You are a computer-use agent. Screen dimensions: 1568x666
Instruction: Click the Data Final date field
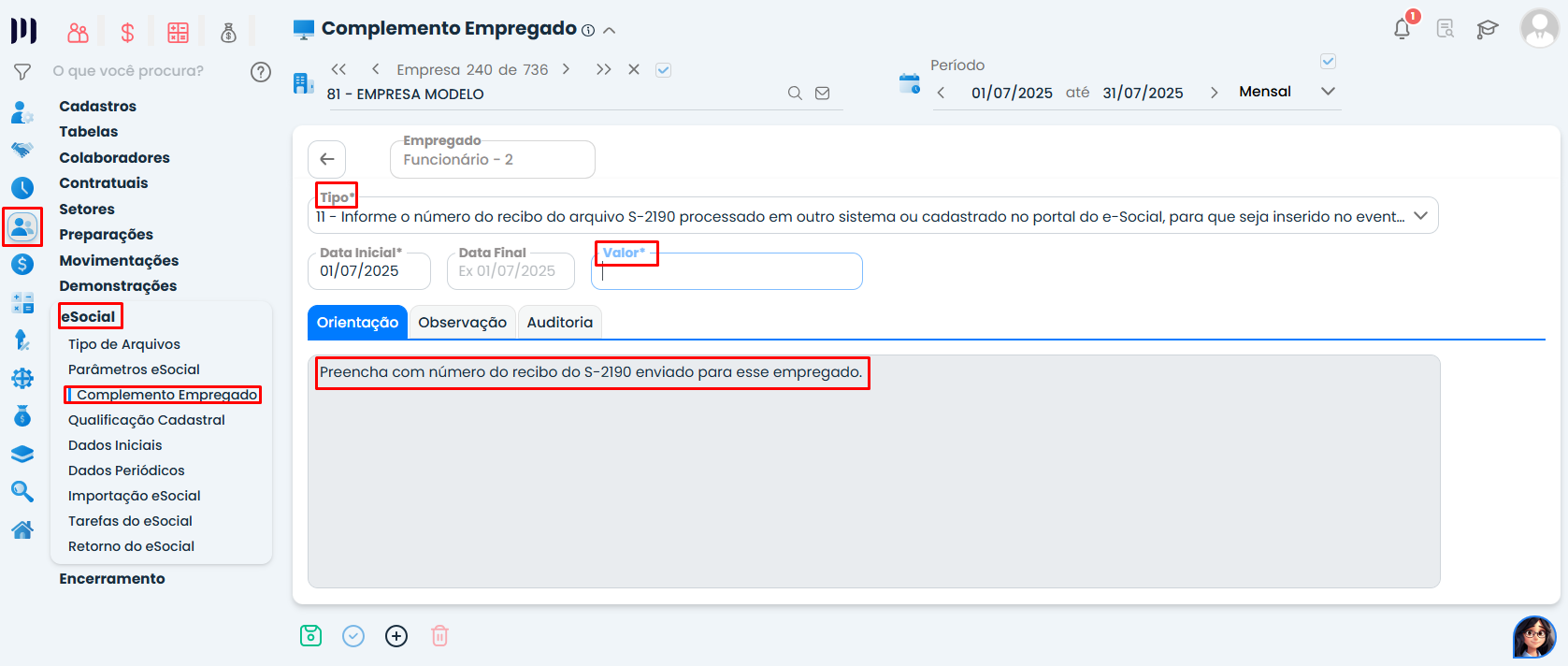pyautogui.click(x=511, y=271)
